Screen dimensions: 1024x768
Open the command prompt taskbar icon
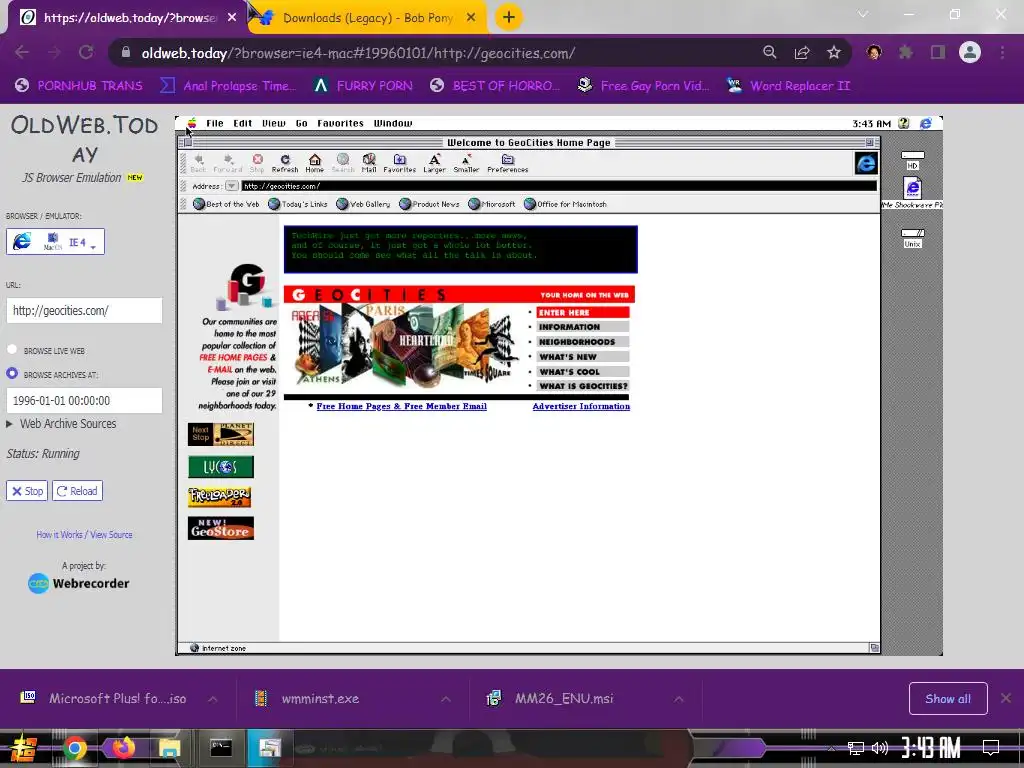221,748
